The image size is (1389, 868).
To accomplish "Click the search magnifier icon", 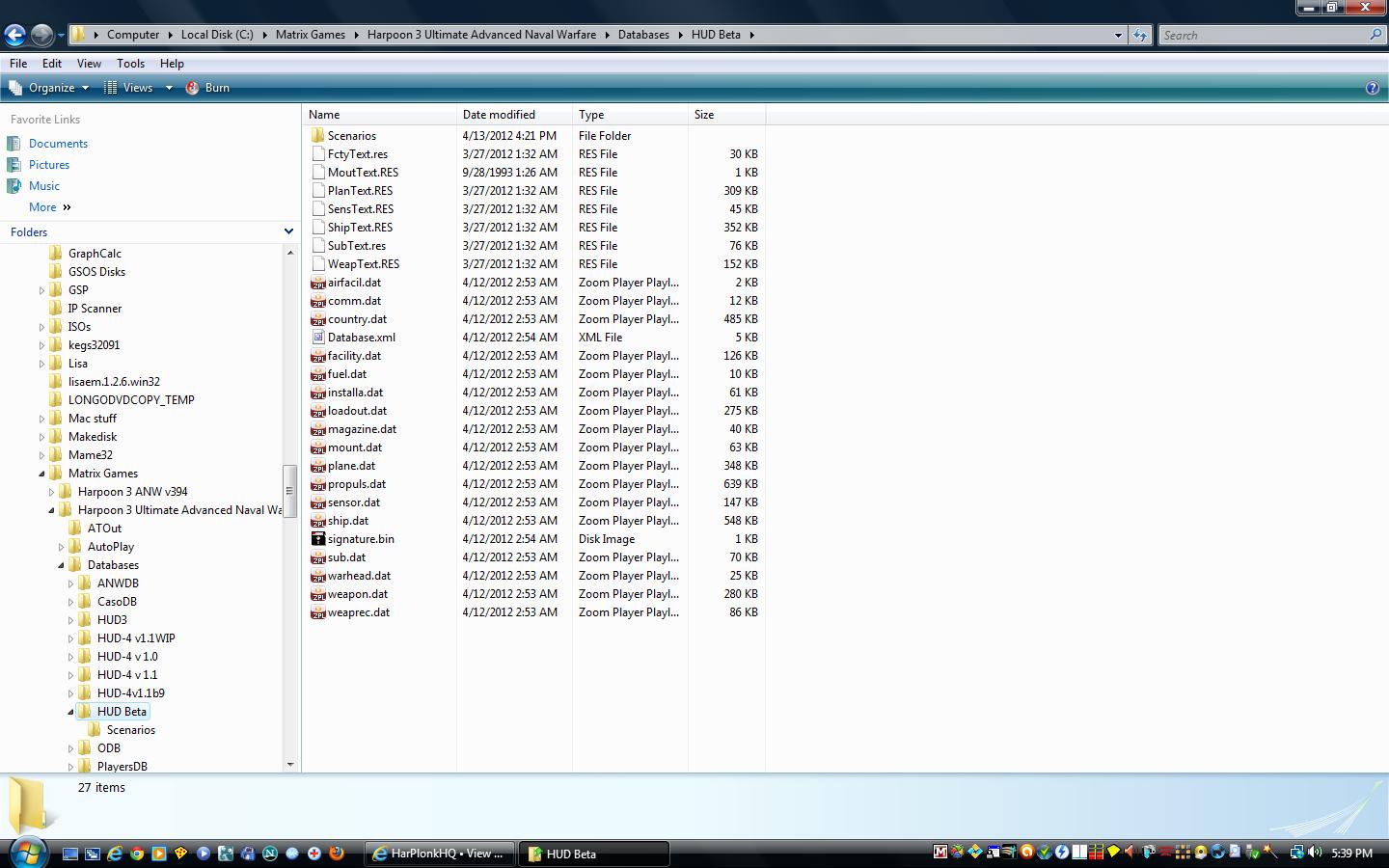I will 1375,35.
